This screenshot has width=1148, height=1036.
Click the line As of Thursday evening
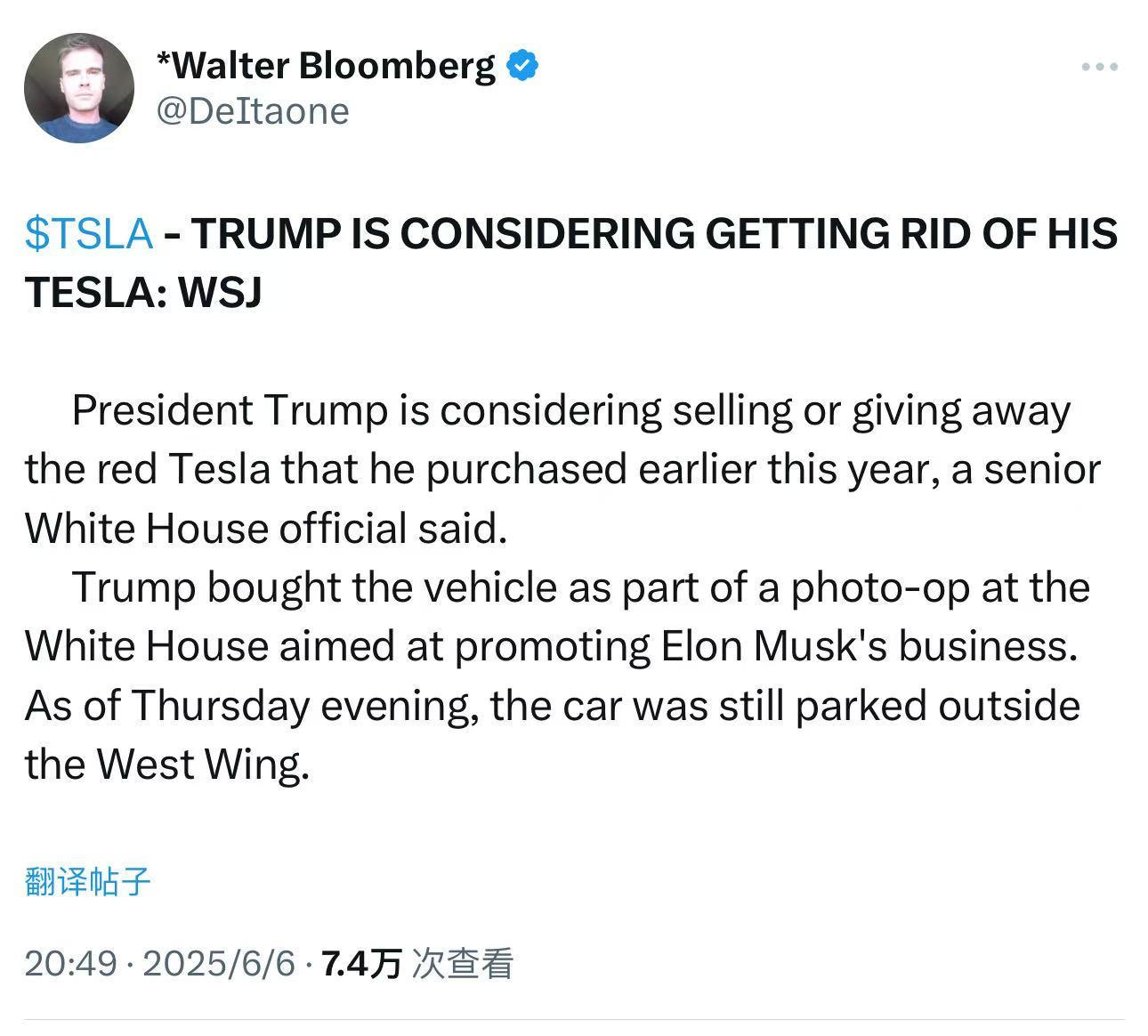(x=553, y=706)
